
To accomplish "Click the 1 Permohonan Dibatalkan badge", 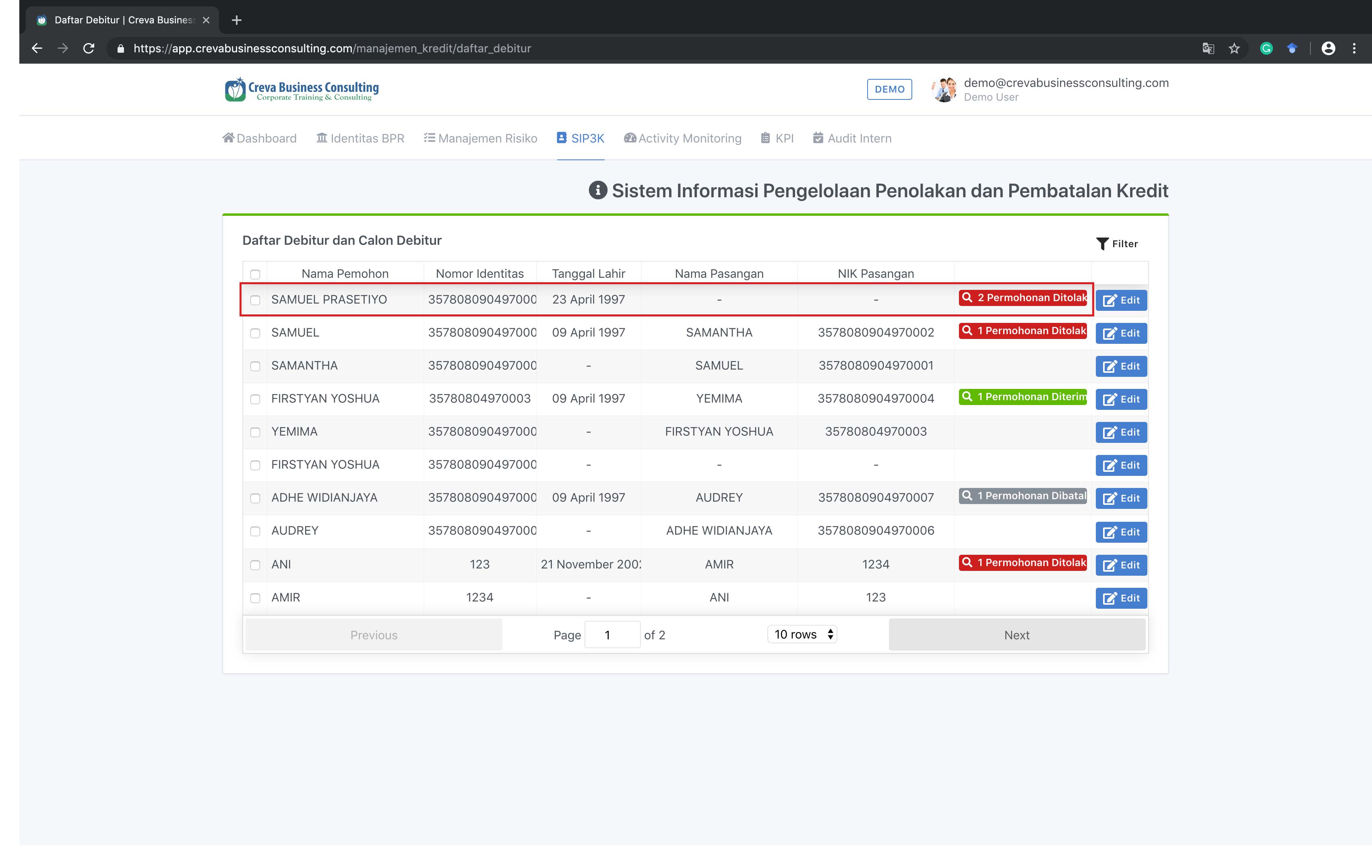I will [1023, 496].
